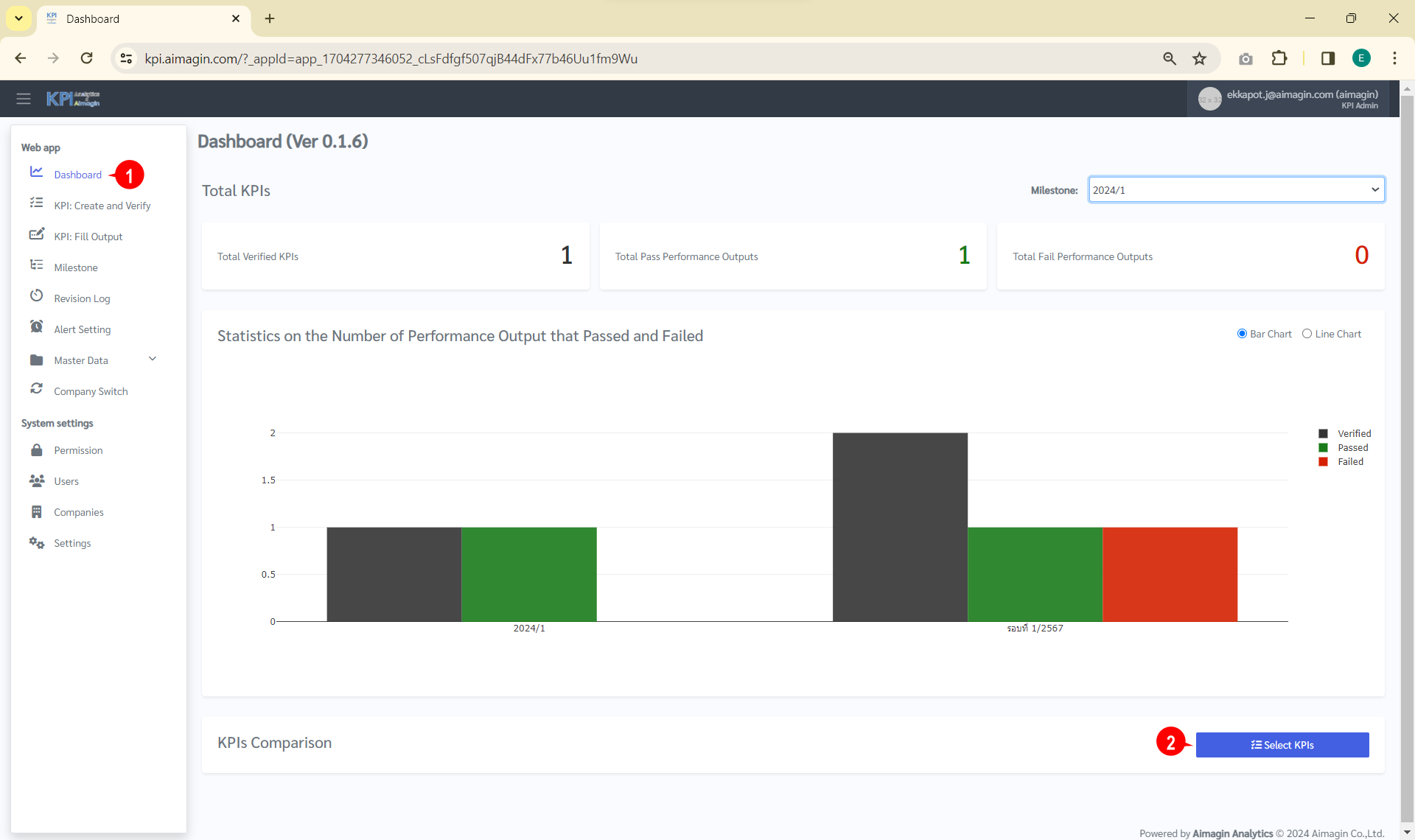The image size is (1415, 840).
Task: Open the Users settings page
Action: pos(66,481)
